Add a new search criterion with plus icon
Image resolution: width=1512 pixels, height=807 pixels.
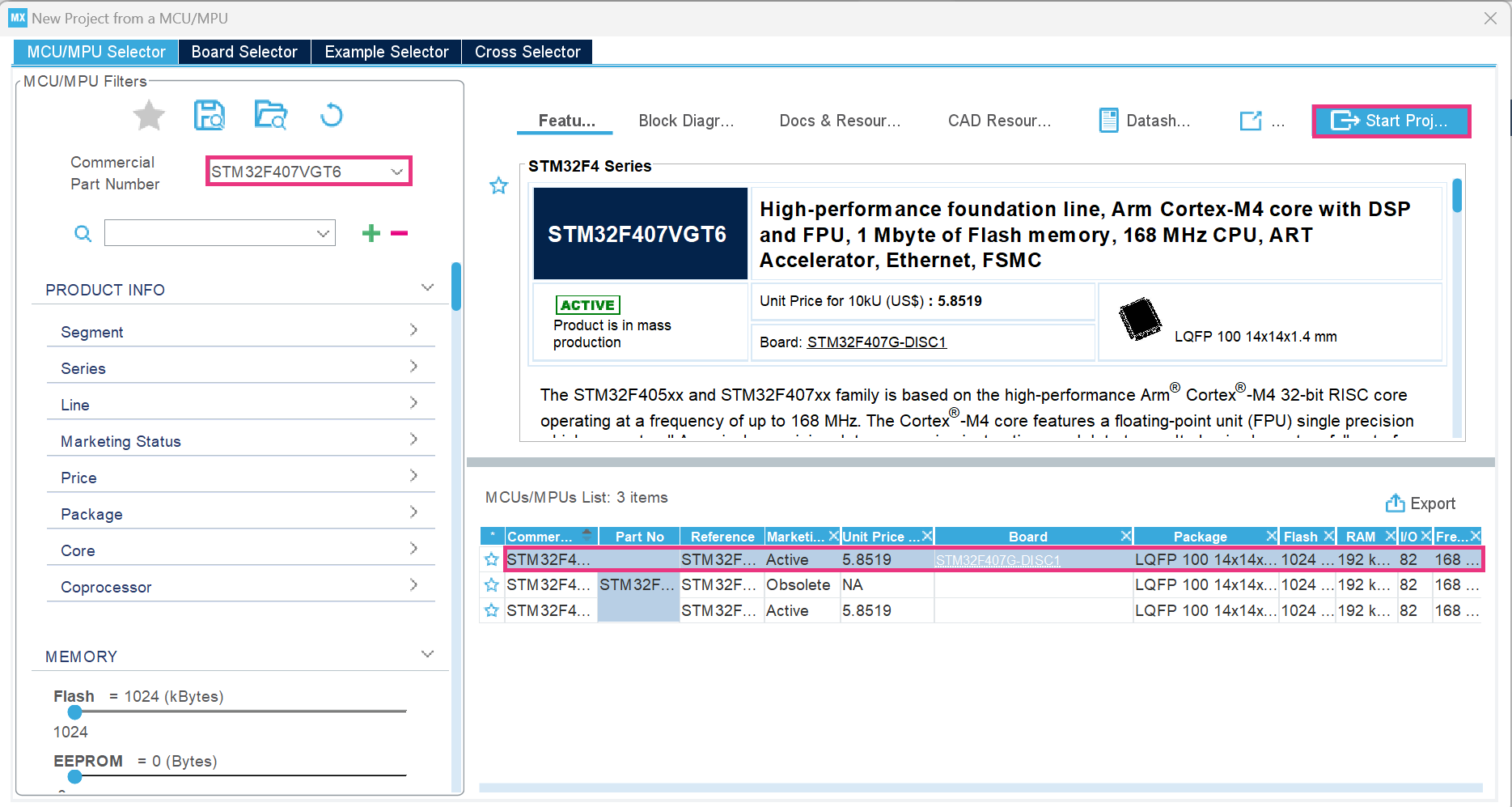(371, 233)
